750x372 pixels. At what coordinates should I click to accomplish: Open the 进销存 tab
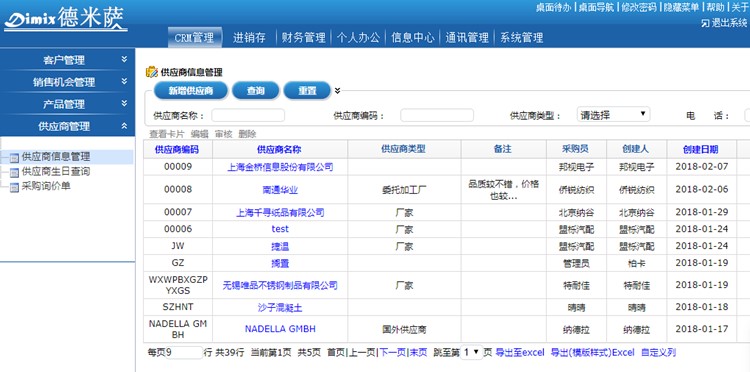pos(249,37)
